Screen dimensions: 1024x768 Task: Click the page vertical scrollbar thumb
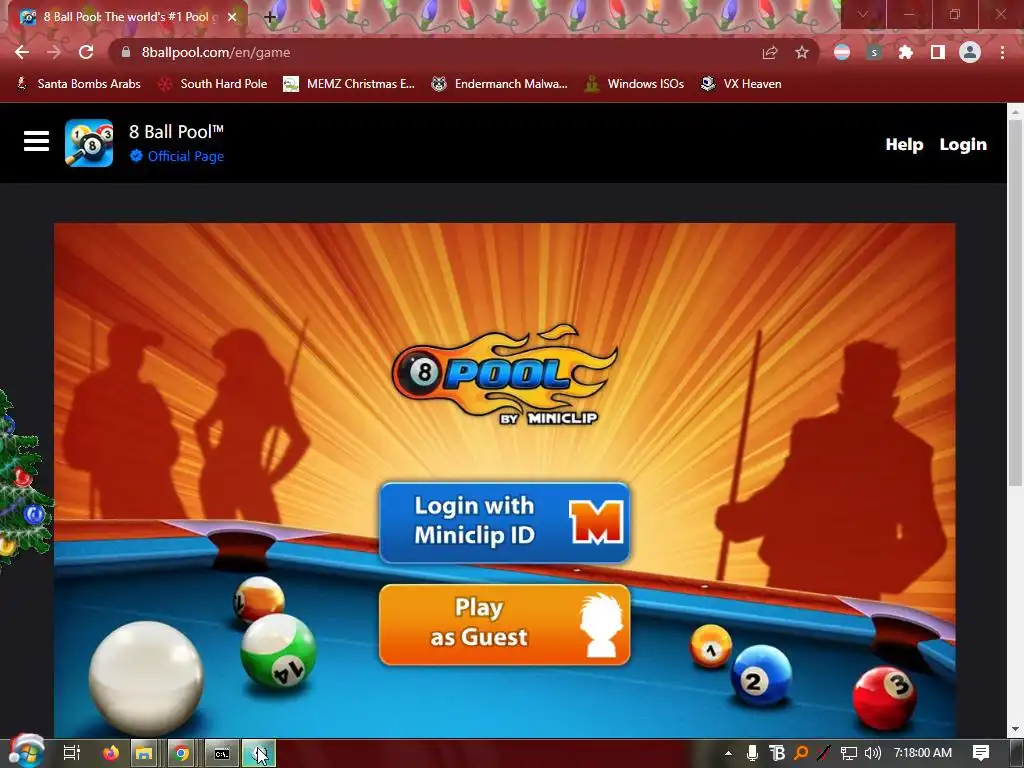tap(1015, 304)
